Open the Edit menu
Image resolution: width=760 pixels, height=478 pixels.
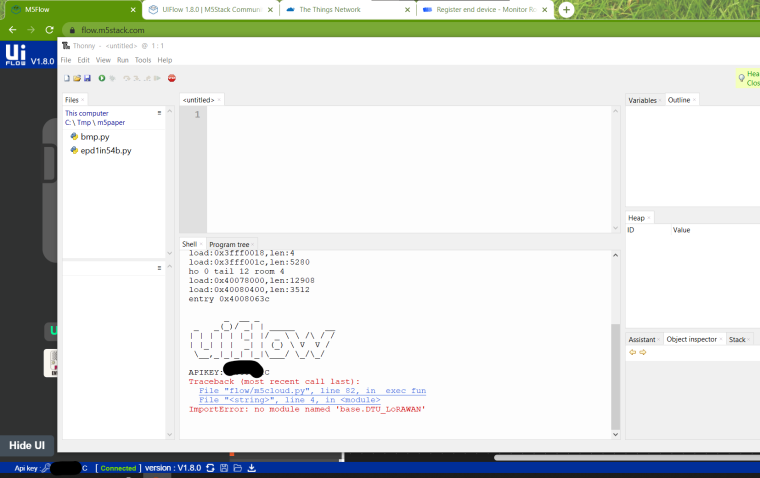83,60
